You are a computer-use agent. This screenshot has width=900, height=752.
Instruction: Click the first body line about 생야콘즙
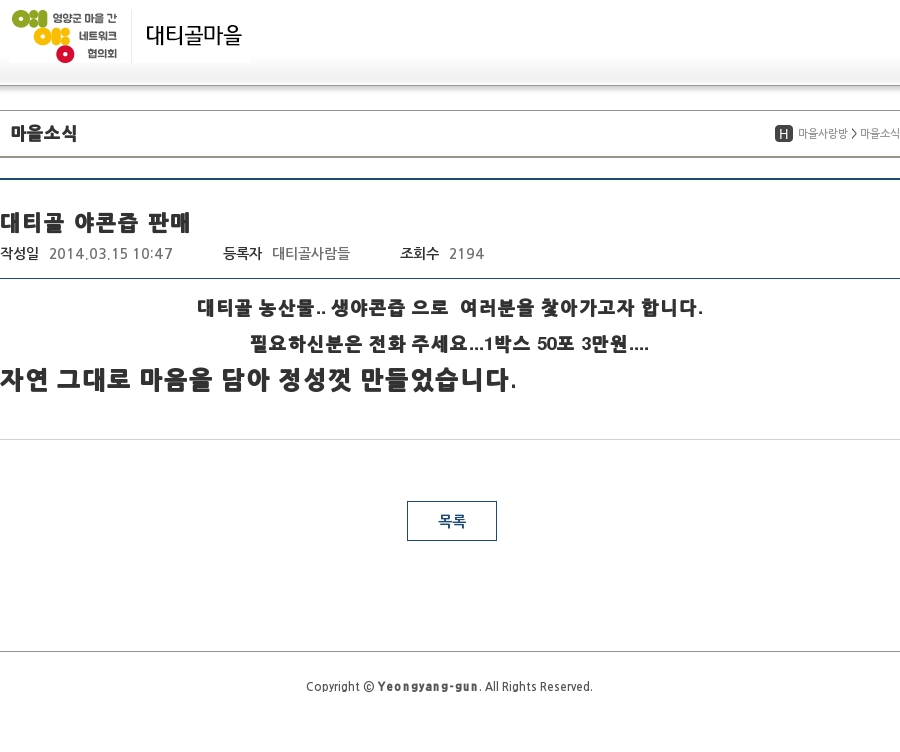click(450, 308)
